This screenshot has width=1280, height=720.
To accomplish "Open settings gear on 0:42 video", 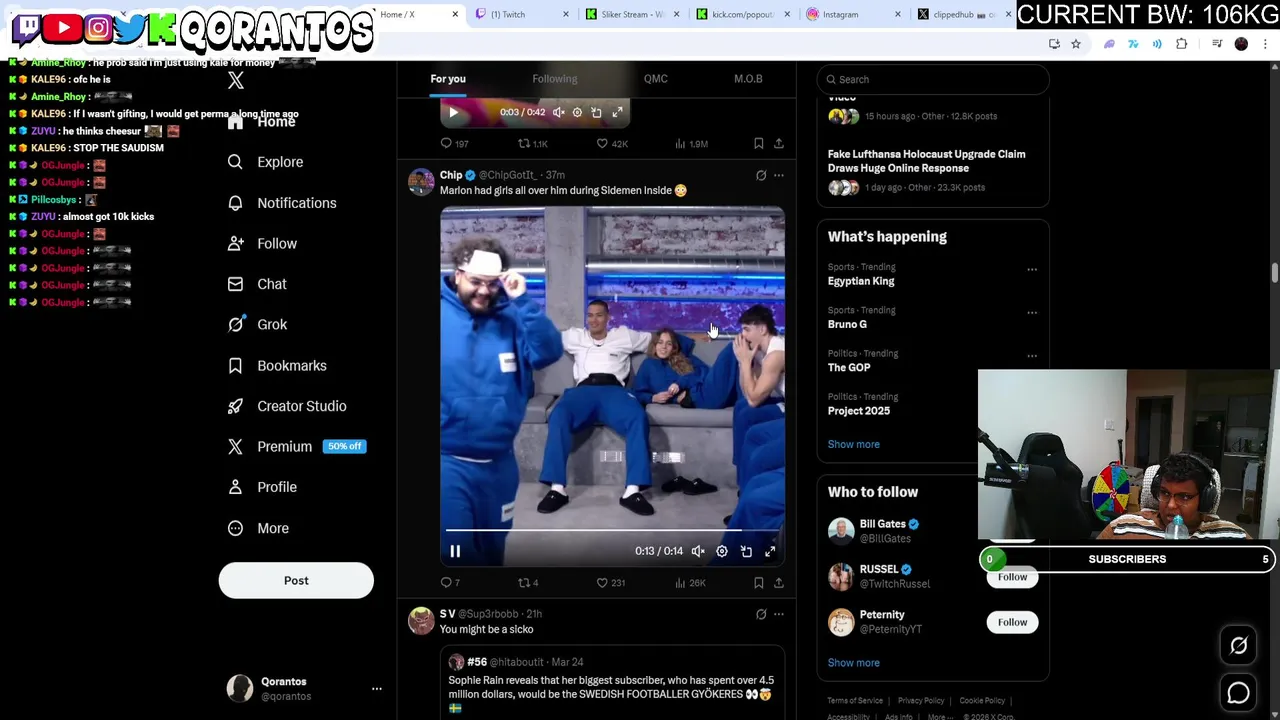I will [577, 113].
